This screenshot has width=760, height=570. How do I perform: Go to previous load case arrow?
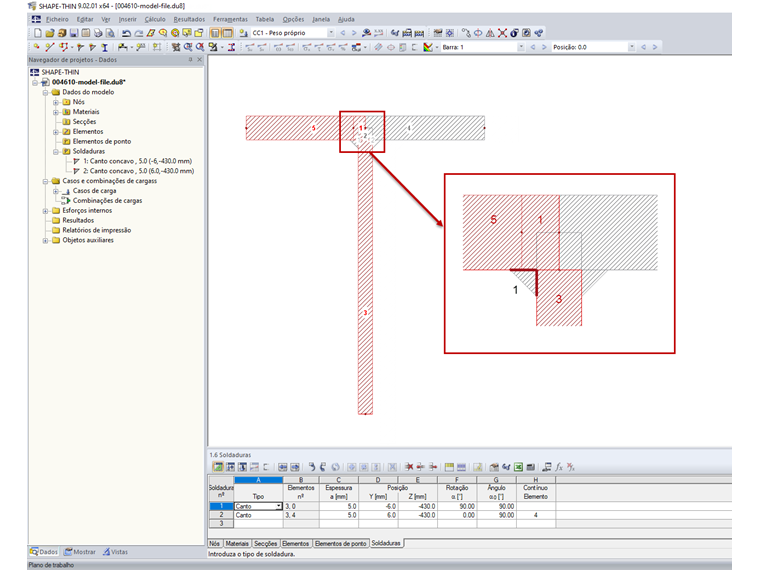coord(343,33)
